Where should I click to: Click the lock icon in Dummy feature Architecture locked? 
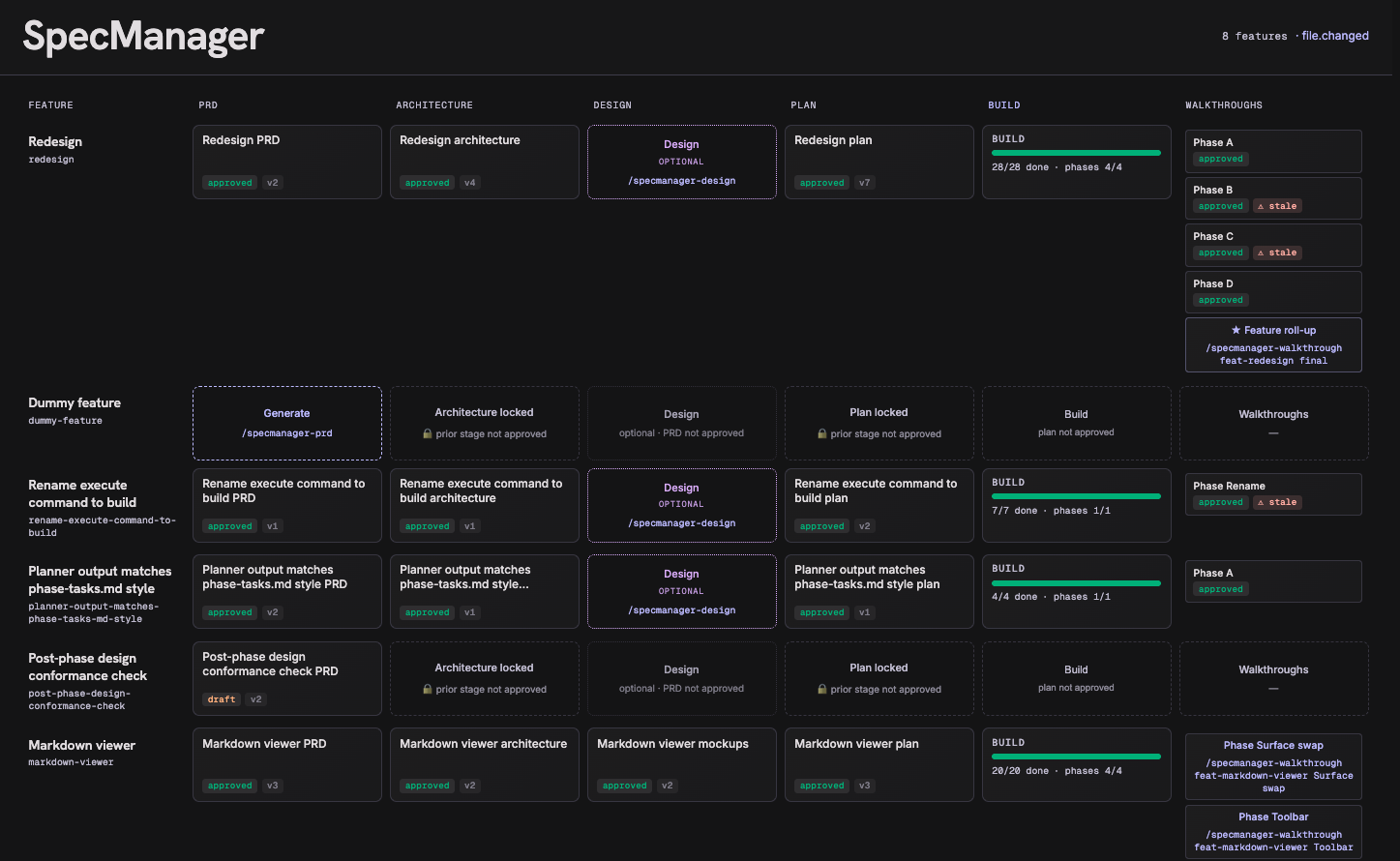pos(427,434)
